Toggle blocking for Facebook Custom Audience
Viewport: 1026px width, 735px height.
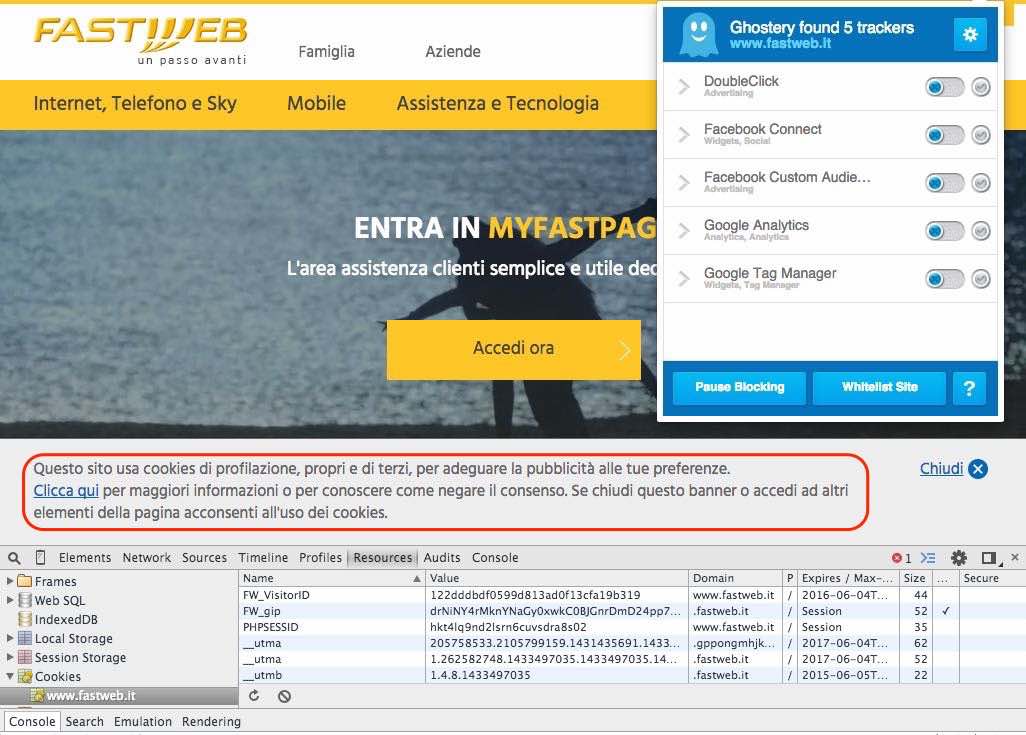944,183
